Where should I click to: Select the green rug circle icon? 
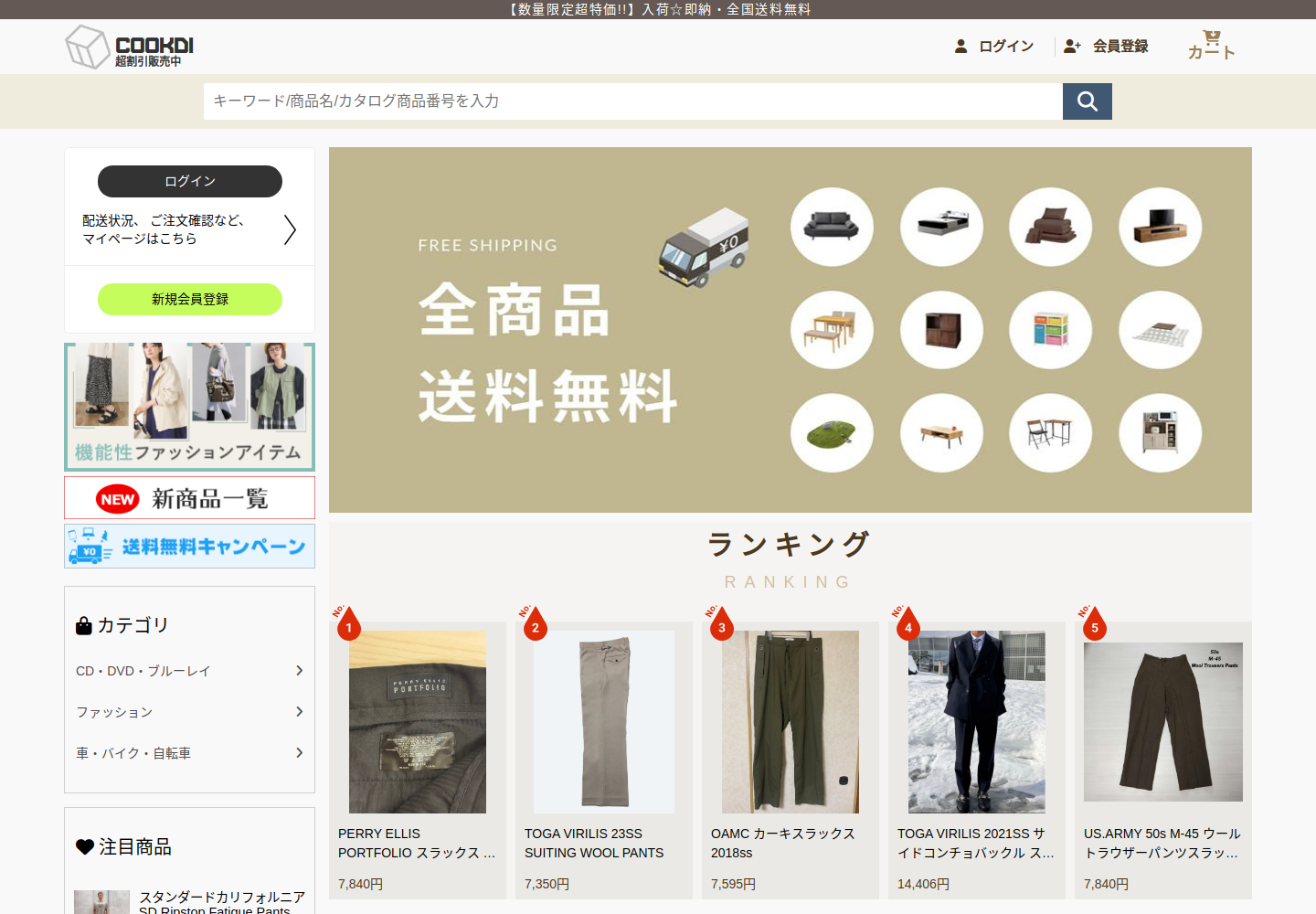(x=832, y=433)
